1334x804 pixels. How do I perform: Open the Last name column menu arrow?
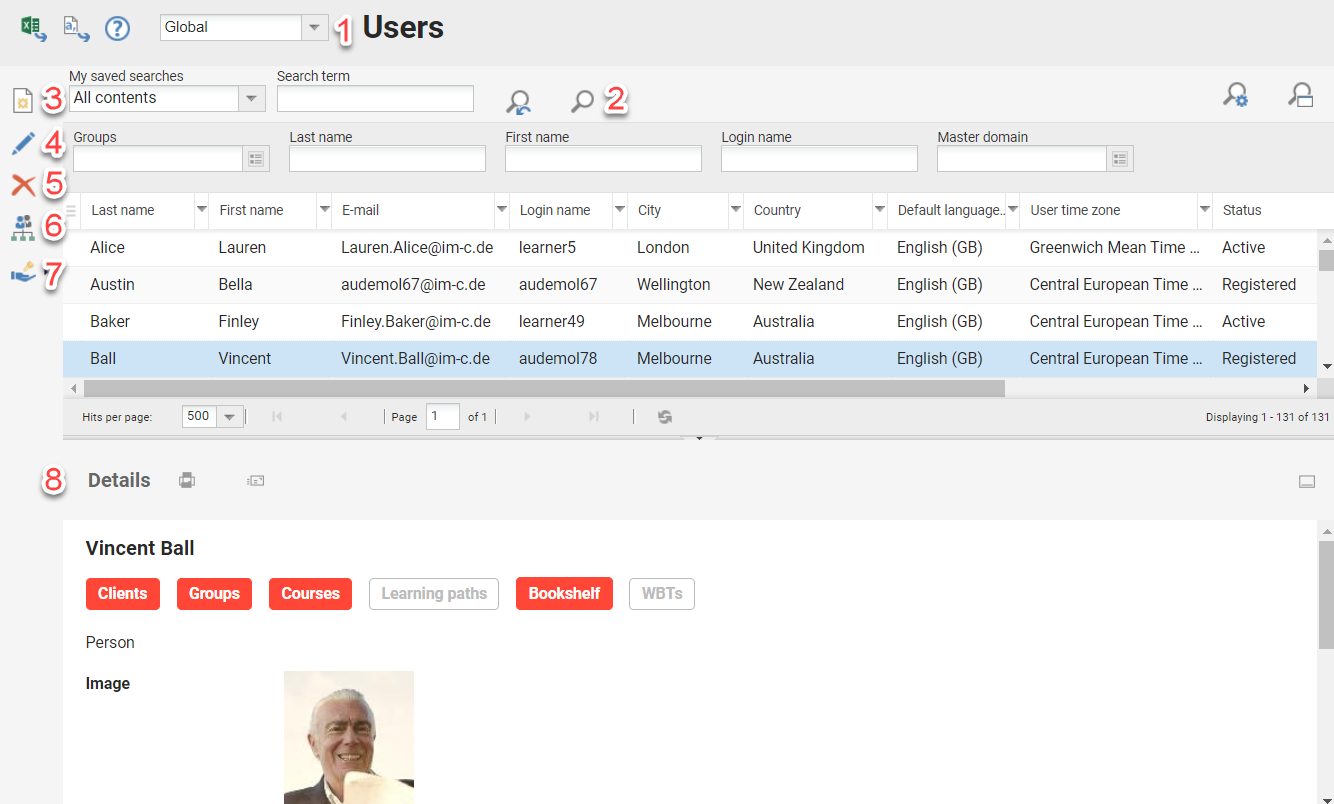coord(201,210)
